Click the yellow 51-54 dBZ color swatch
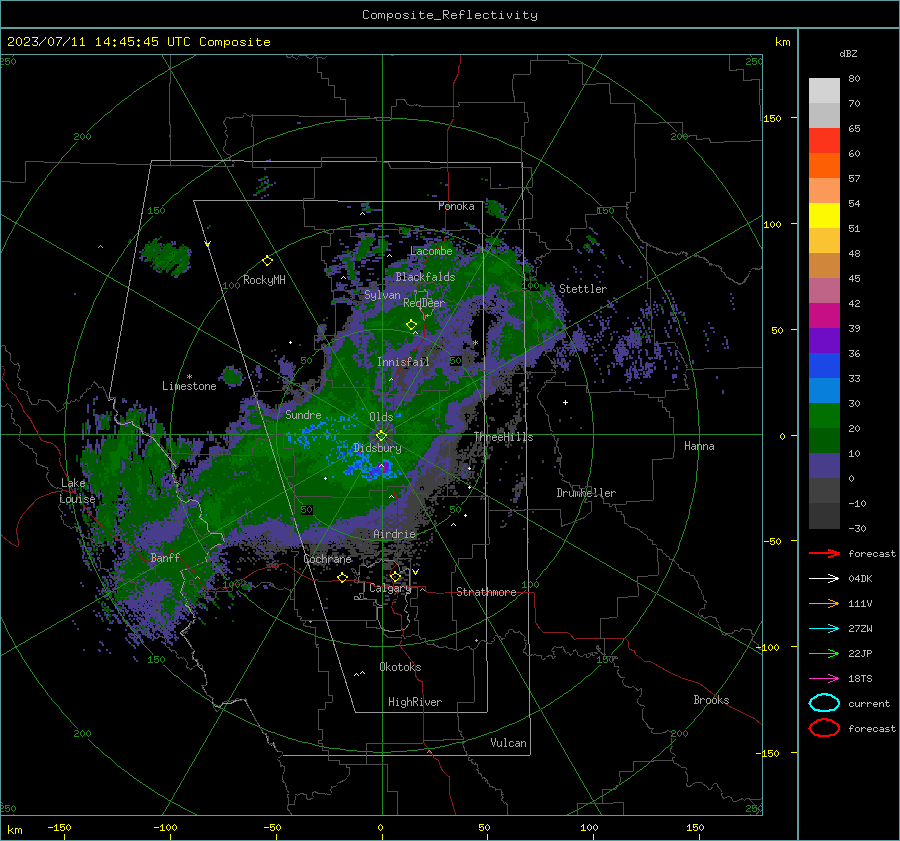The image size is (900, 841). point(824,216)
